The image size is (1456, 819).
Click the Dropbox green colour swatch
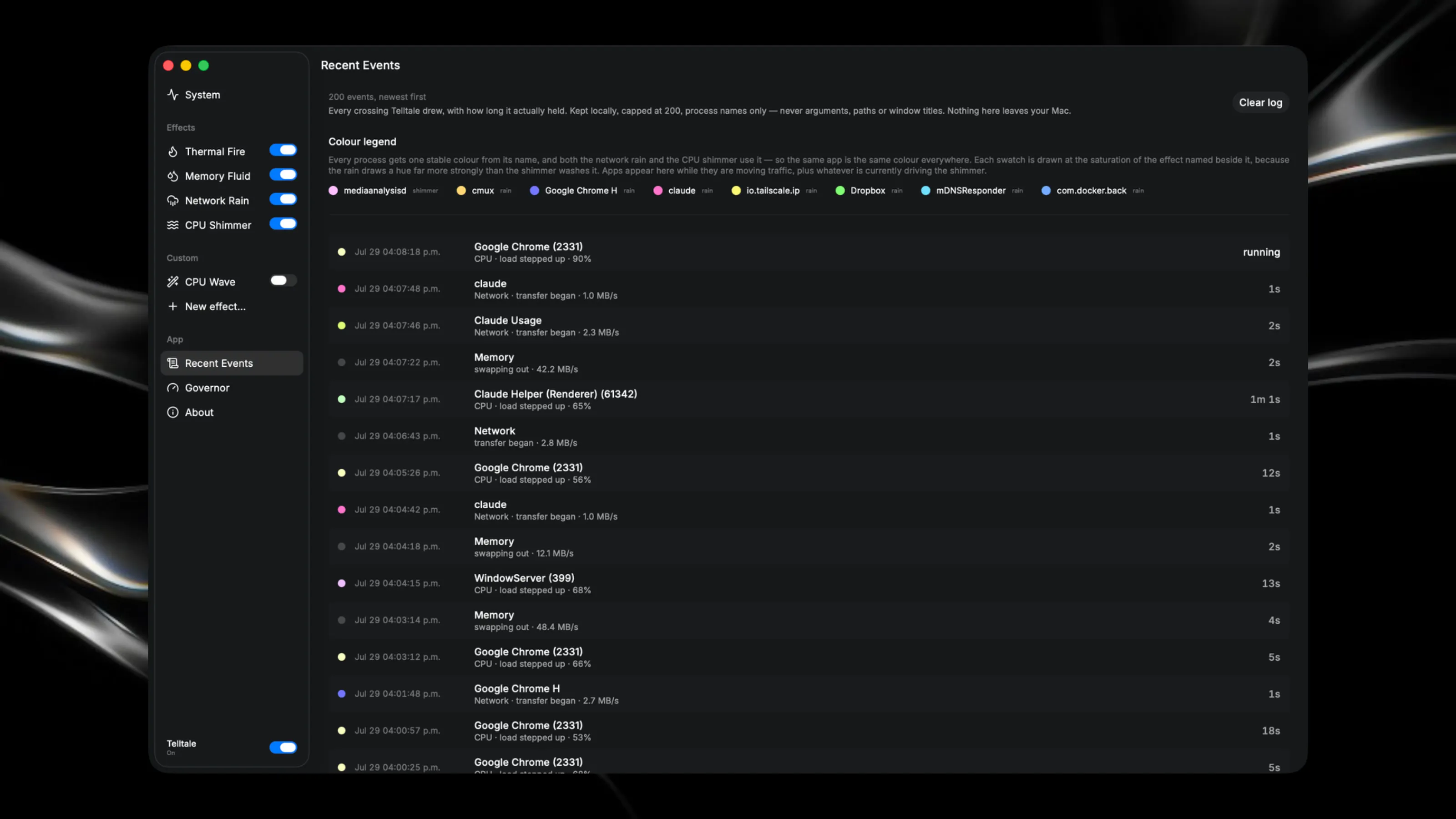(840, 191)
